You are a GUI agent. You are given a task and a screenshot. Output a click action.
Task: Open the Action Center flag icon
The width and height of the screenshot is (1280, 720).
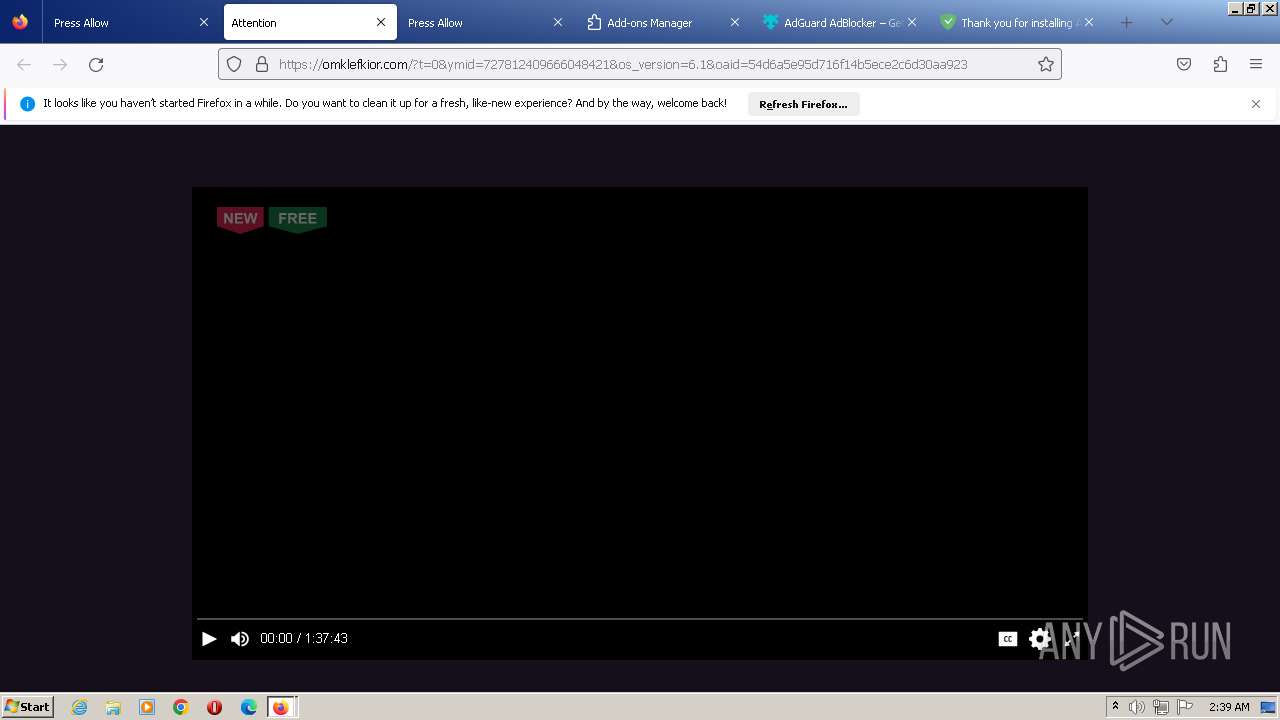pyautogui.click(x=1185, y=707)
